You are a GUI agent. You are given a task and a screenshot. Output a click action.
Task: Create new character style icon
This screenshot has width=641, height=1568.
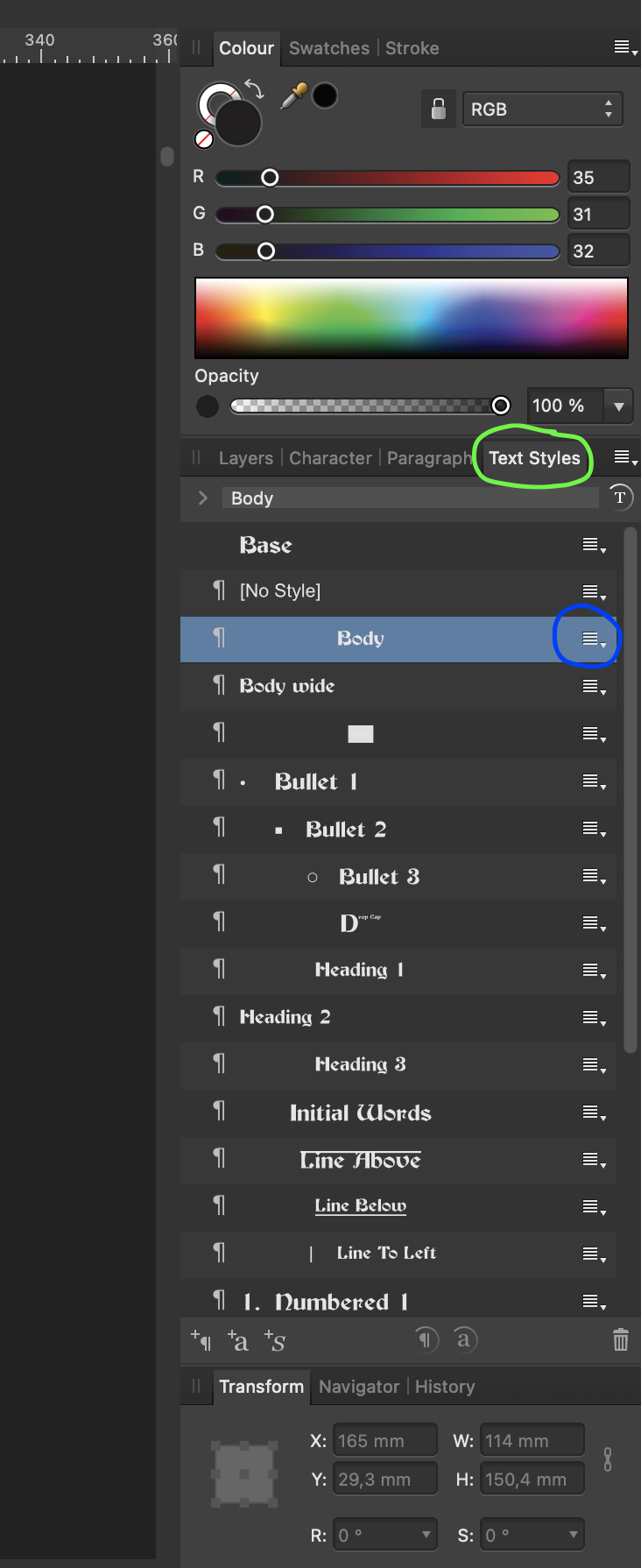238,1339
